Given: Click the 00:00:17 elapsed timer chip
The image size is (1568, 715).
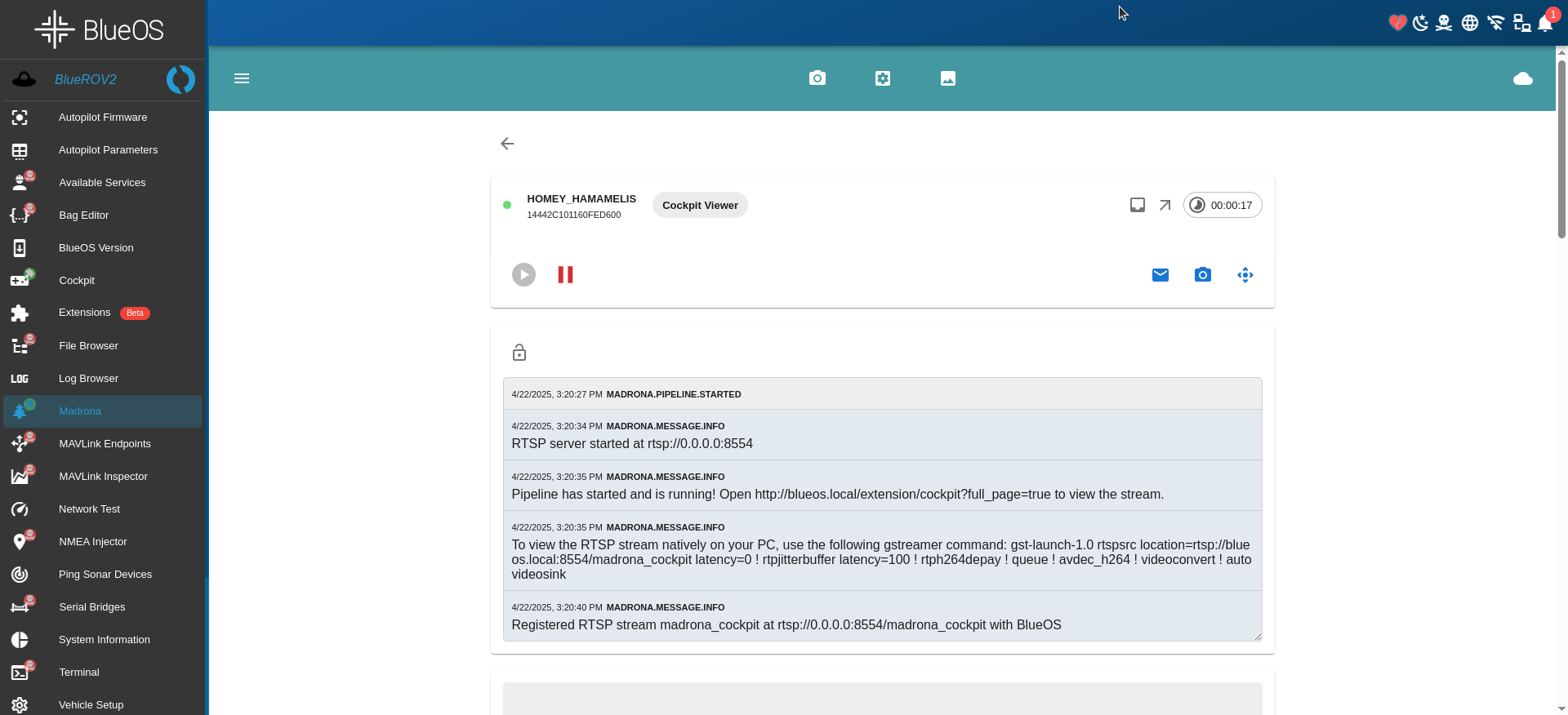Looking at the screenshot, I should click(1223, 205).
